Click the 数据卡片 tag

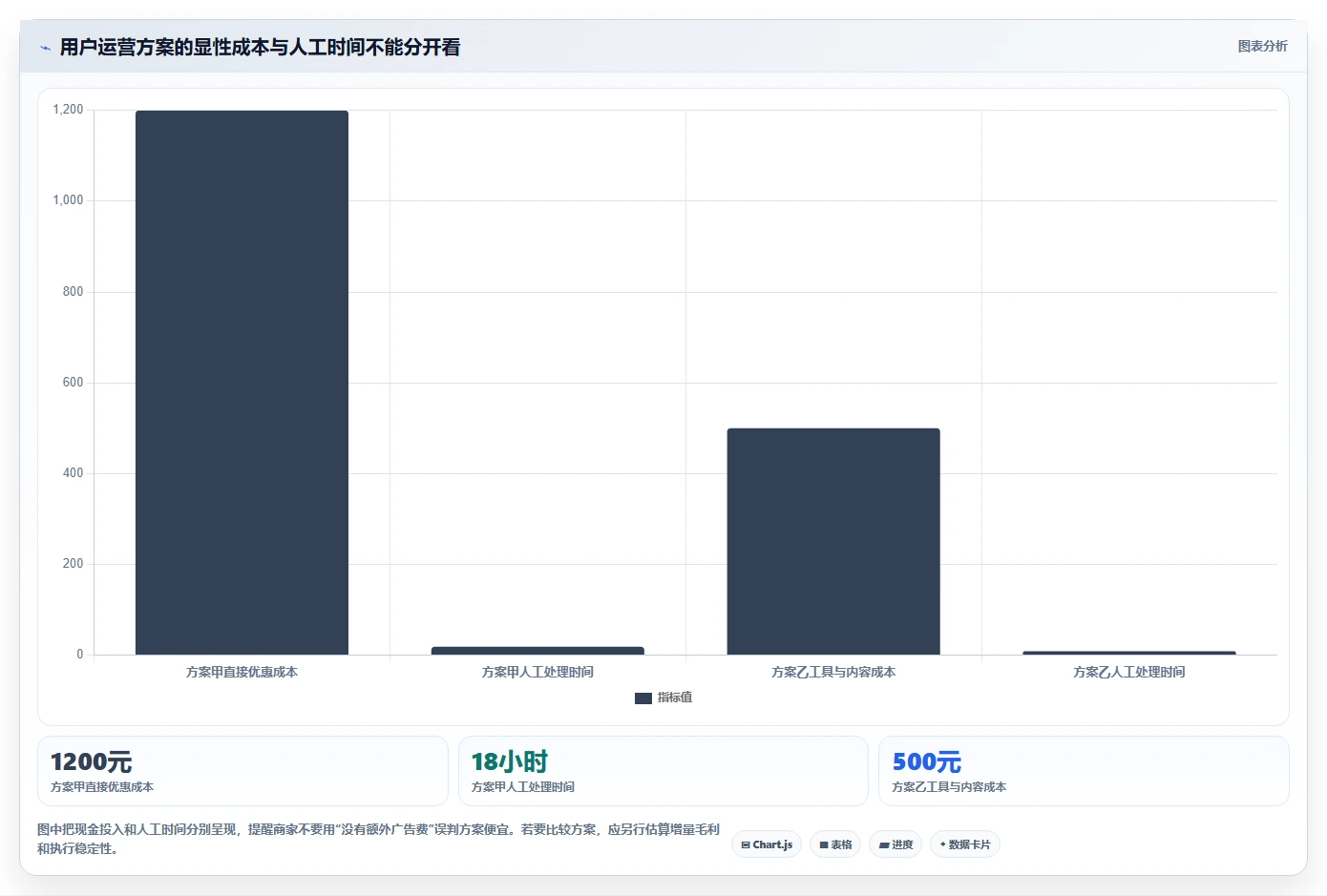[964, 844]
